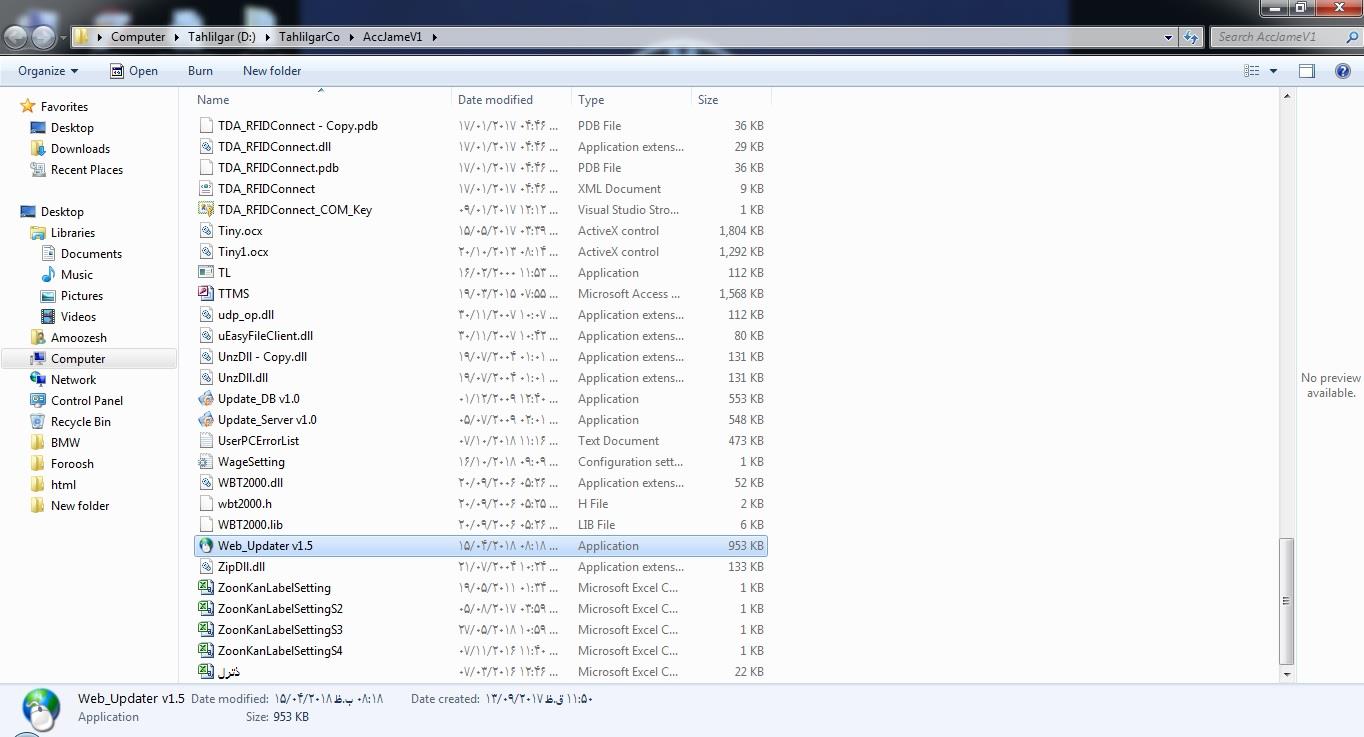
Task: Click the Web_Updater v1.5 application icon
Action: click(206, 546)
